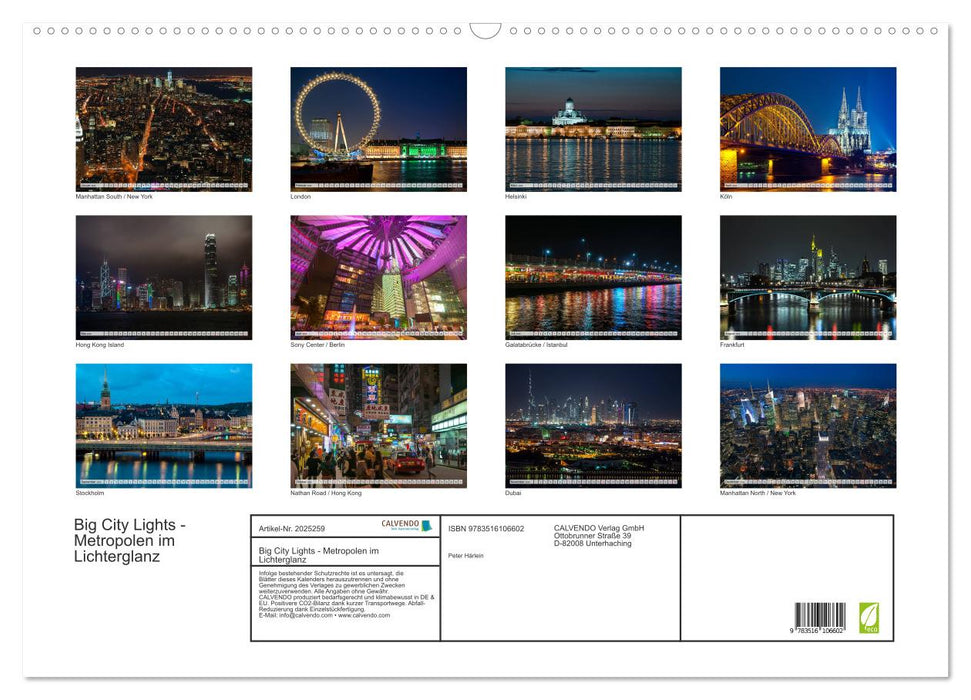This screenshot has height=700, width=971.
Task: Open the Galatabrücke / Istanbul thumbnail
Action: pos(593,277)
